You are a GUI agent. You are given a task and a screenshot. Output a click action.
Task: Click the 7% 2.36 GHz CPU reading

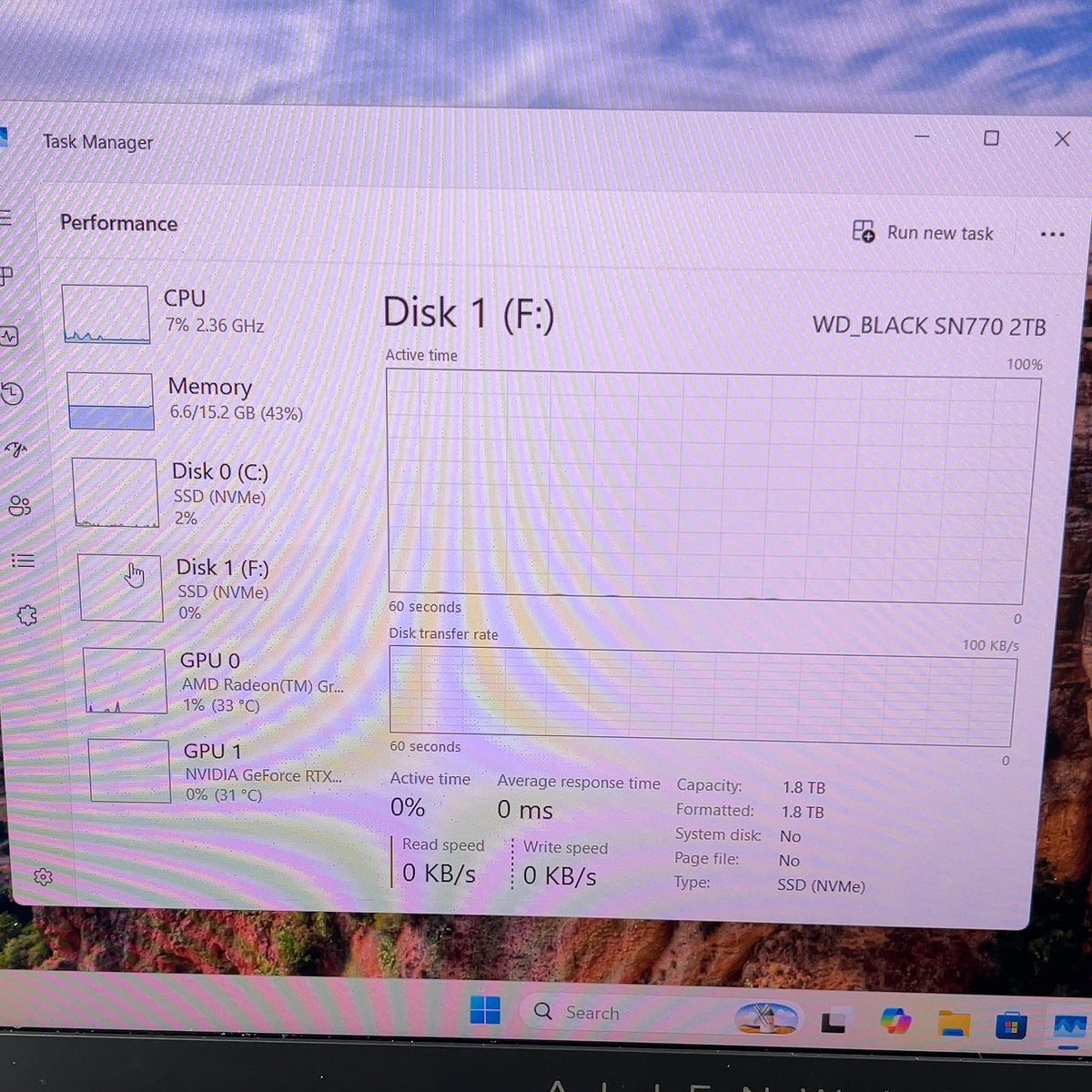click(x=215, y=325)
